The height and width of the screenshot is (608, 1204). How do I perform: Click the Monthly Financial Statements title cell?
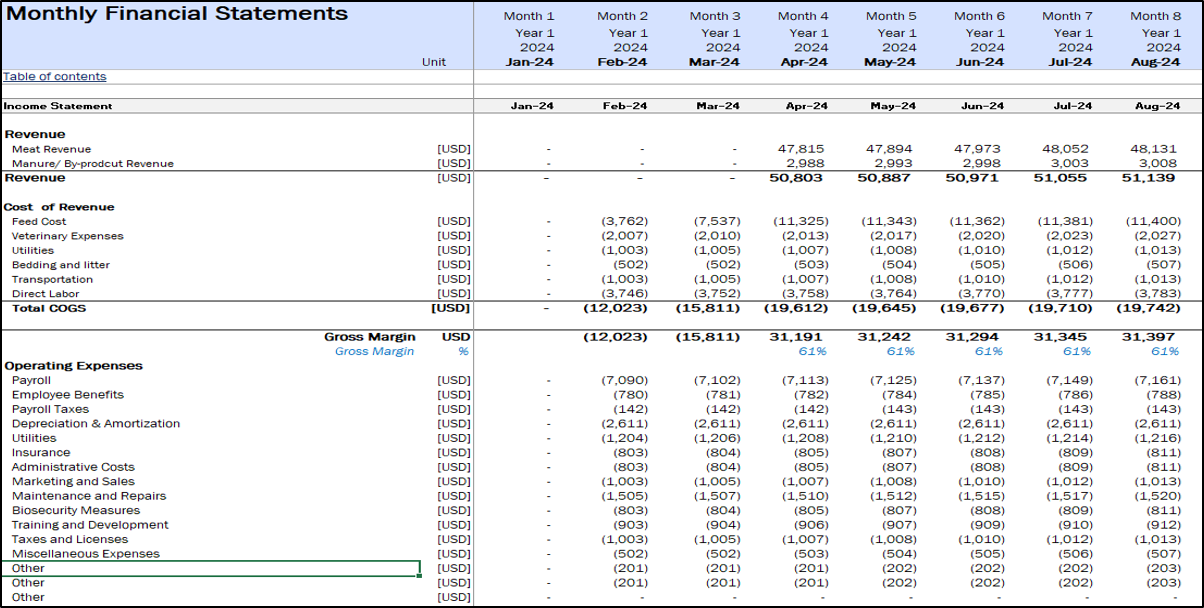click(x=177, y=14)
